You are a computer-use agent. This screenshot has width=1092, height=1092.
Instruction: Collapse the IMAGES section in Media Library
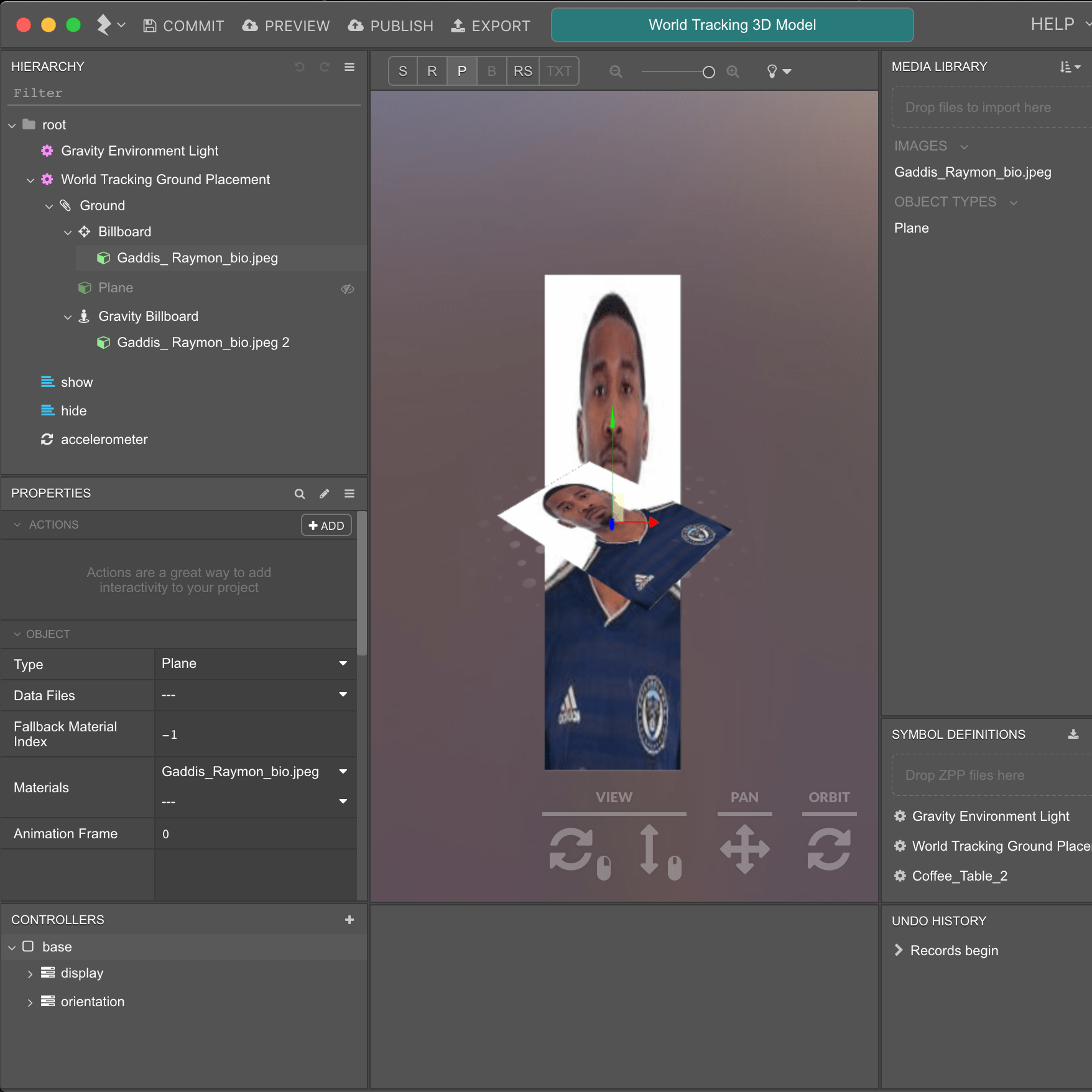[x=964, y=146]
